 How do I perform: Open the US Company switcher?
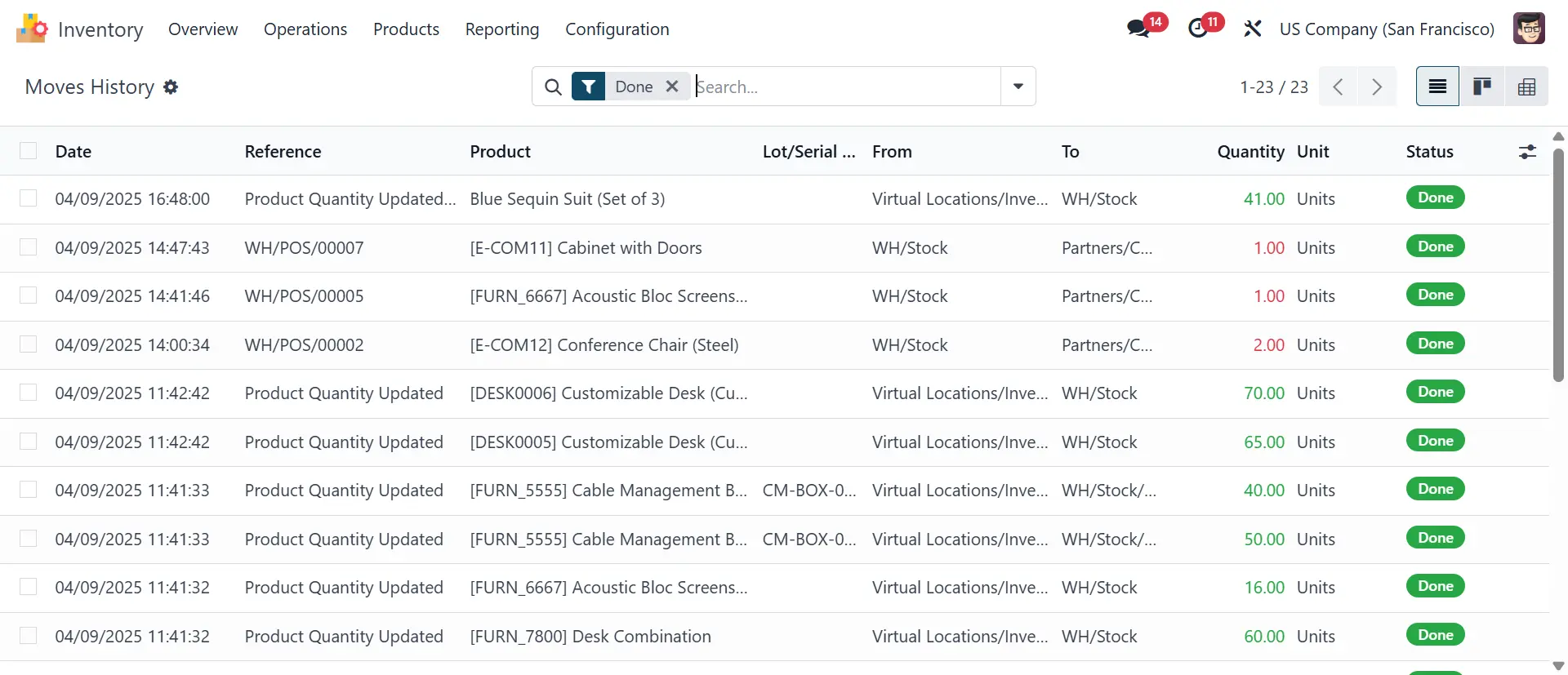tap(1386, 29)
